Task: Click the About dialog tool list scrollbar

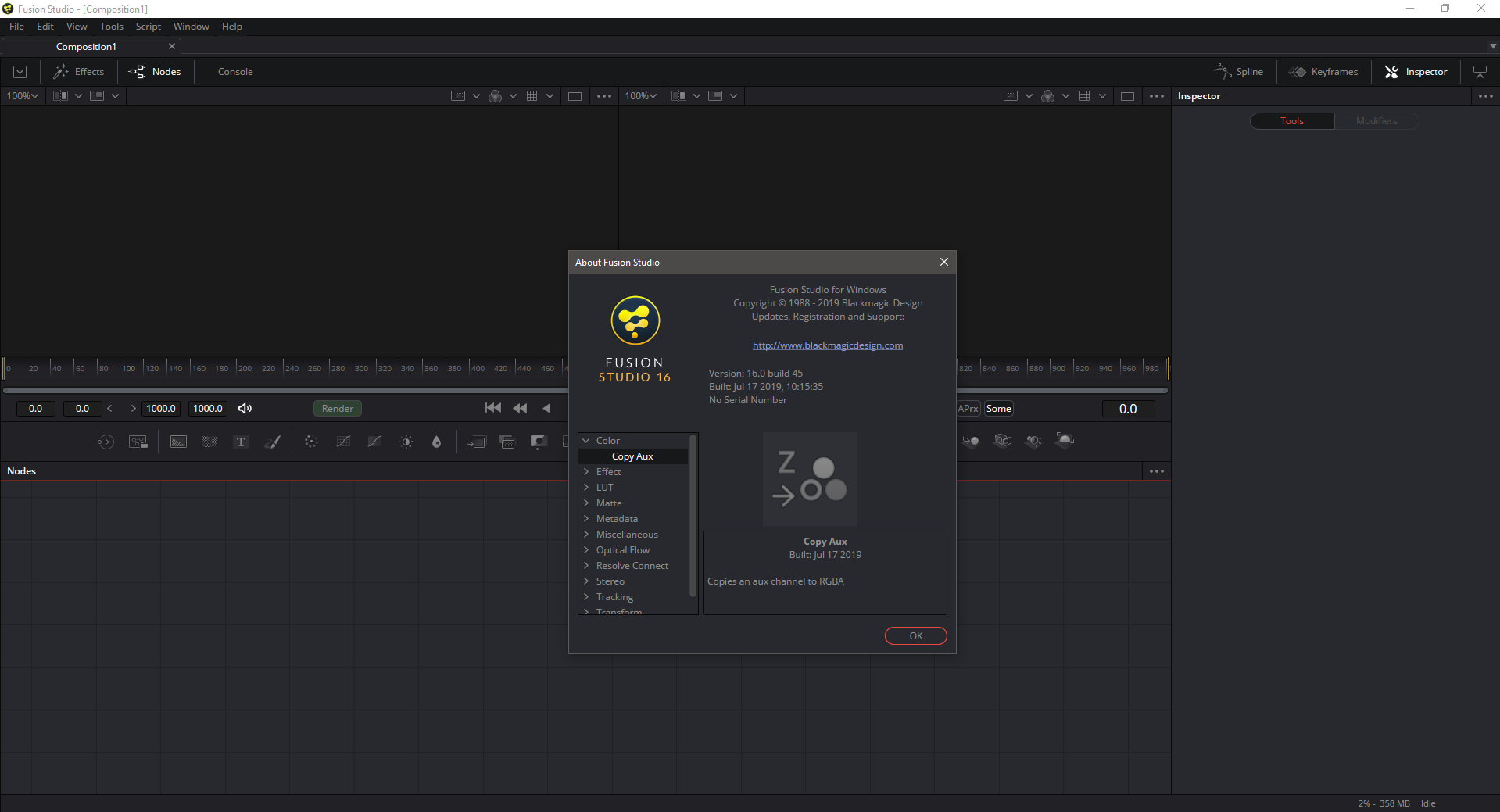Action: (693, 516)
